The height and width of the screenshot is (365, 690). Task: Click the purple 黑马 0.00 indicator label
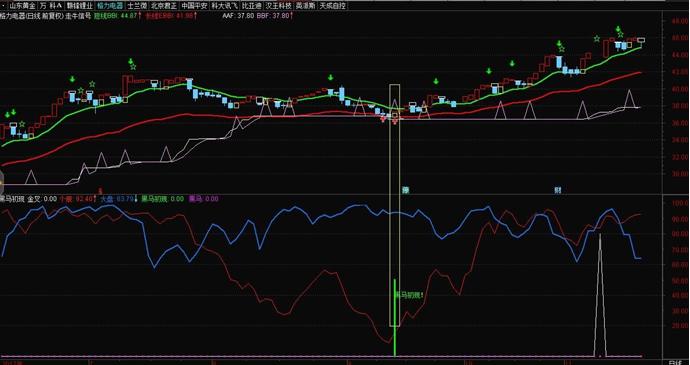(x=203, y=199)
